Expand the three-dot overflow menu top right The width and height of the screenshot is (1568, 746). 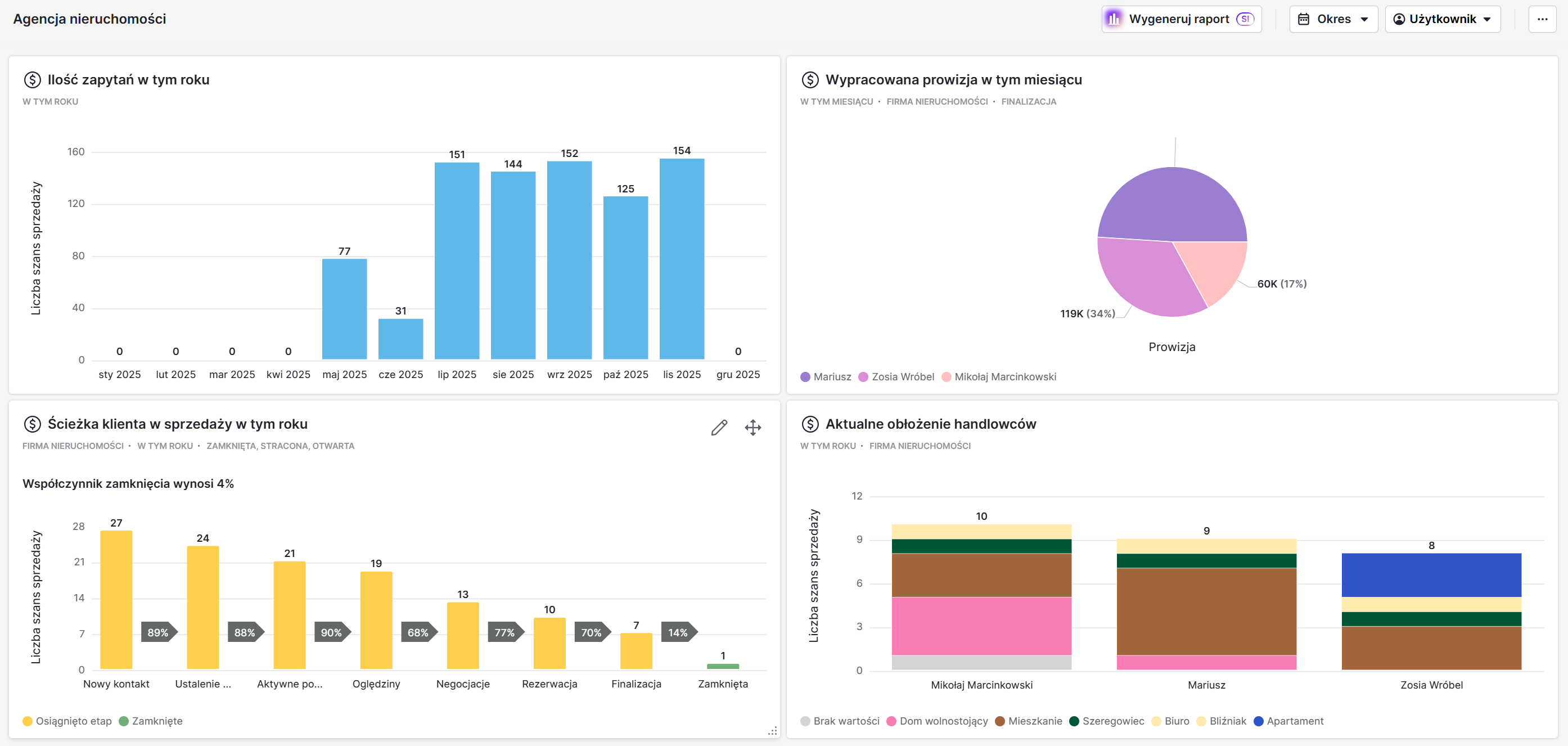click(x=1543, y=19)
